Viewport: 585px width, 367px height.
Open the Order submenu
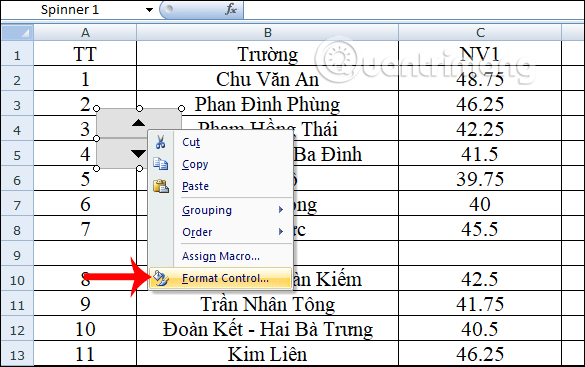[220, 232]
